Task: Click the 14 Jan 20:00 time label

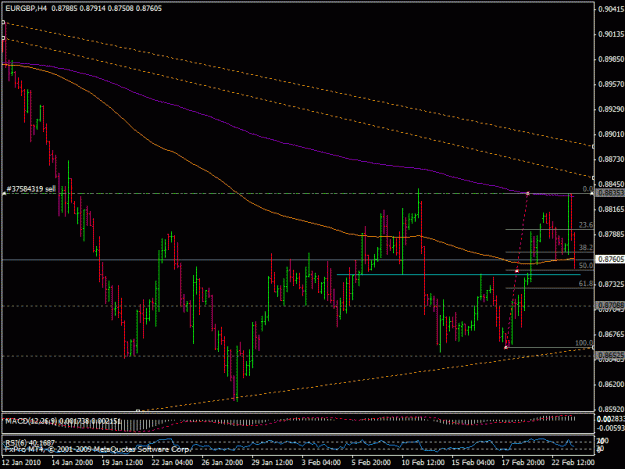Action: click(72, 462)
